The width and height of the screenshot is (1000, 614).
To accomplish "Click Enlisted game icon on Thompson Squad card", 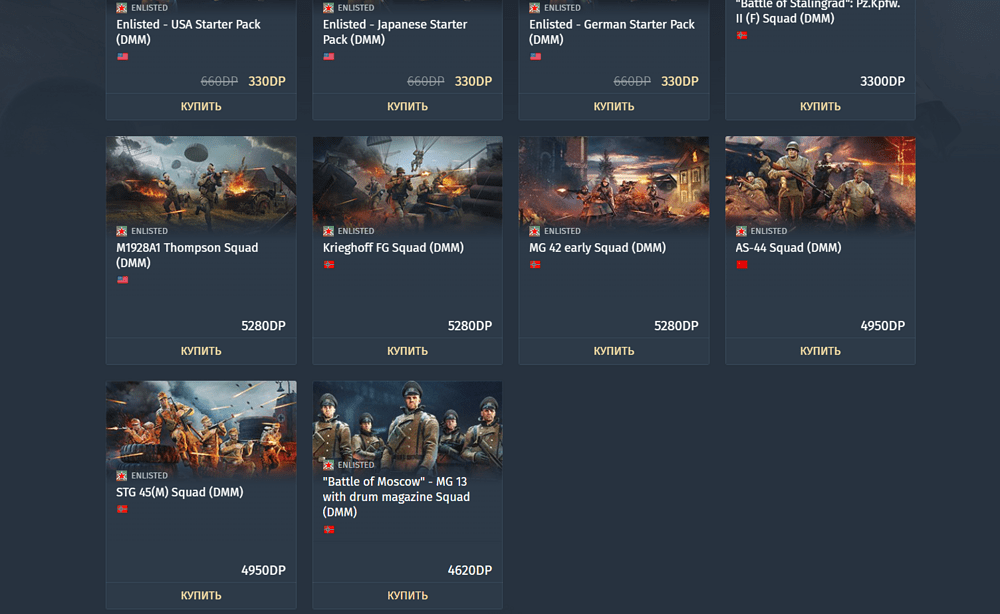I will click(x=121, y=231).
